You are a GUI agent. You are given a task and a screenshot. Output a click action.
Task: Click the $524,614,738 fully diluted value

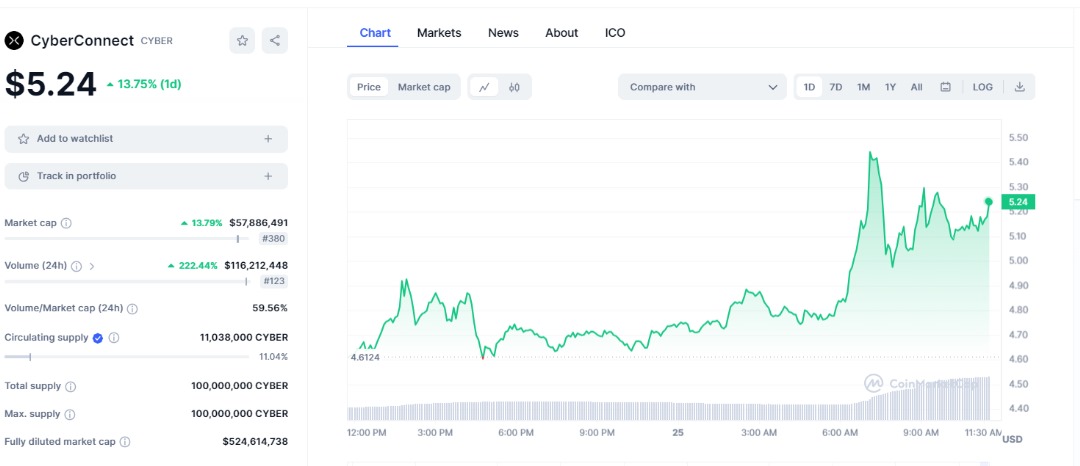(x=255, y=442)
